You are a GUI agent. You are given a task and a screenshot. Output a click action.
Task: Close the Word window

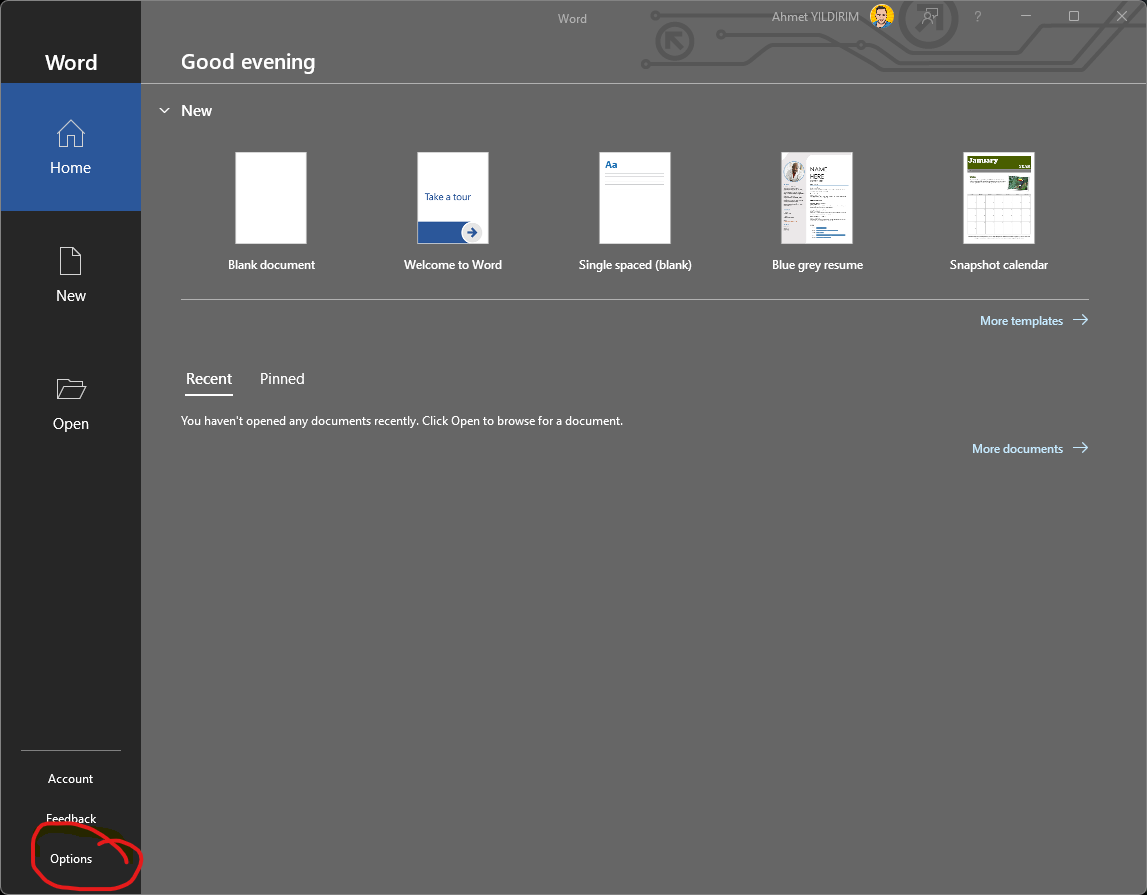[x=1122, y=16]
